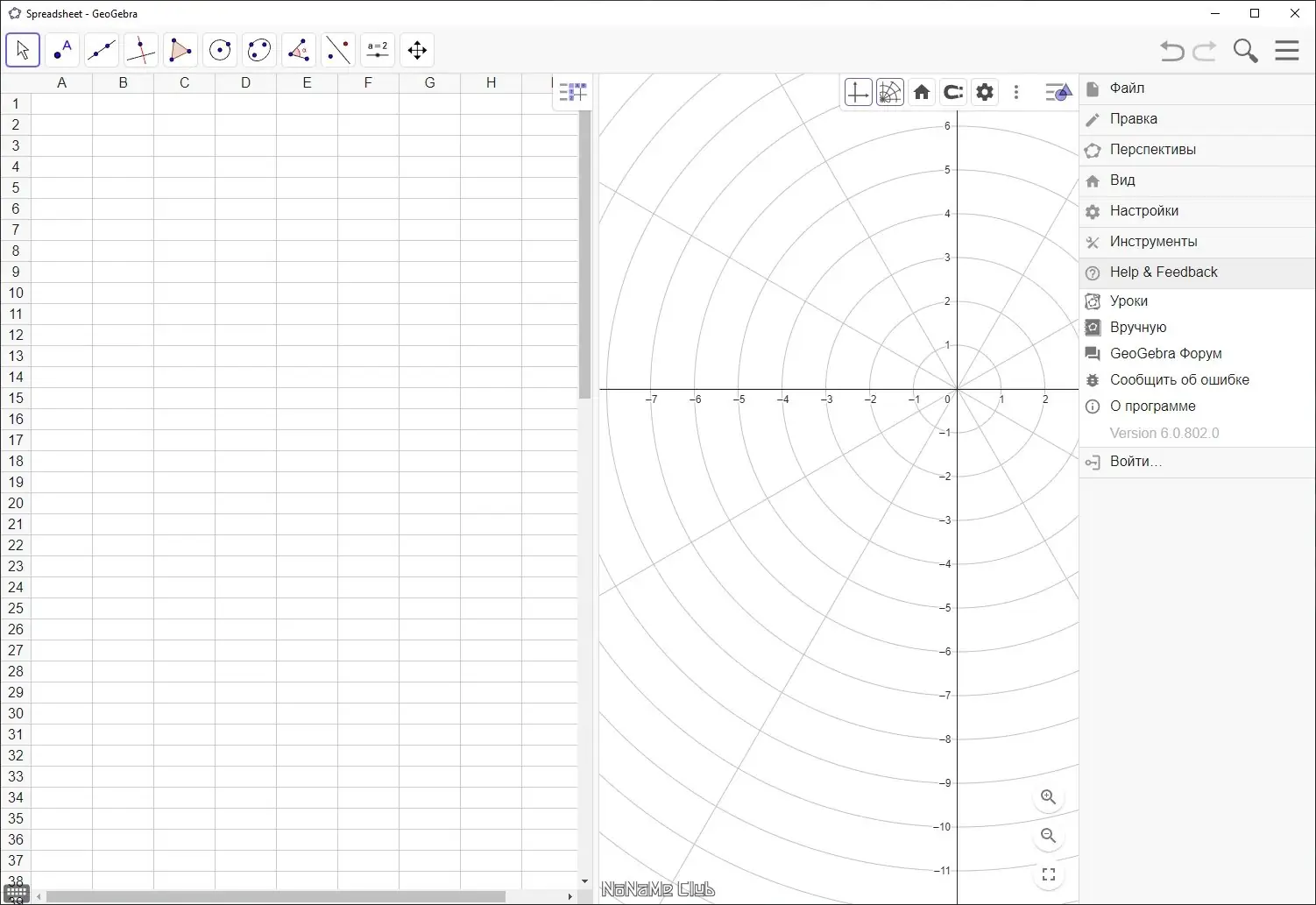
Task: Close the main hamburger menu
Action: click(1287, 50)
